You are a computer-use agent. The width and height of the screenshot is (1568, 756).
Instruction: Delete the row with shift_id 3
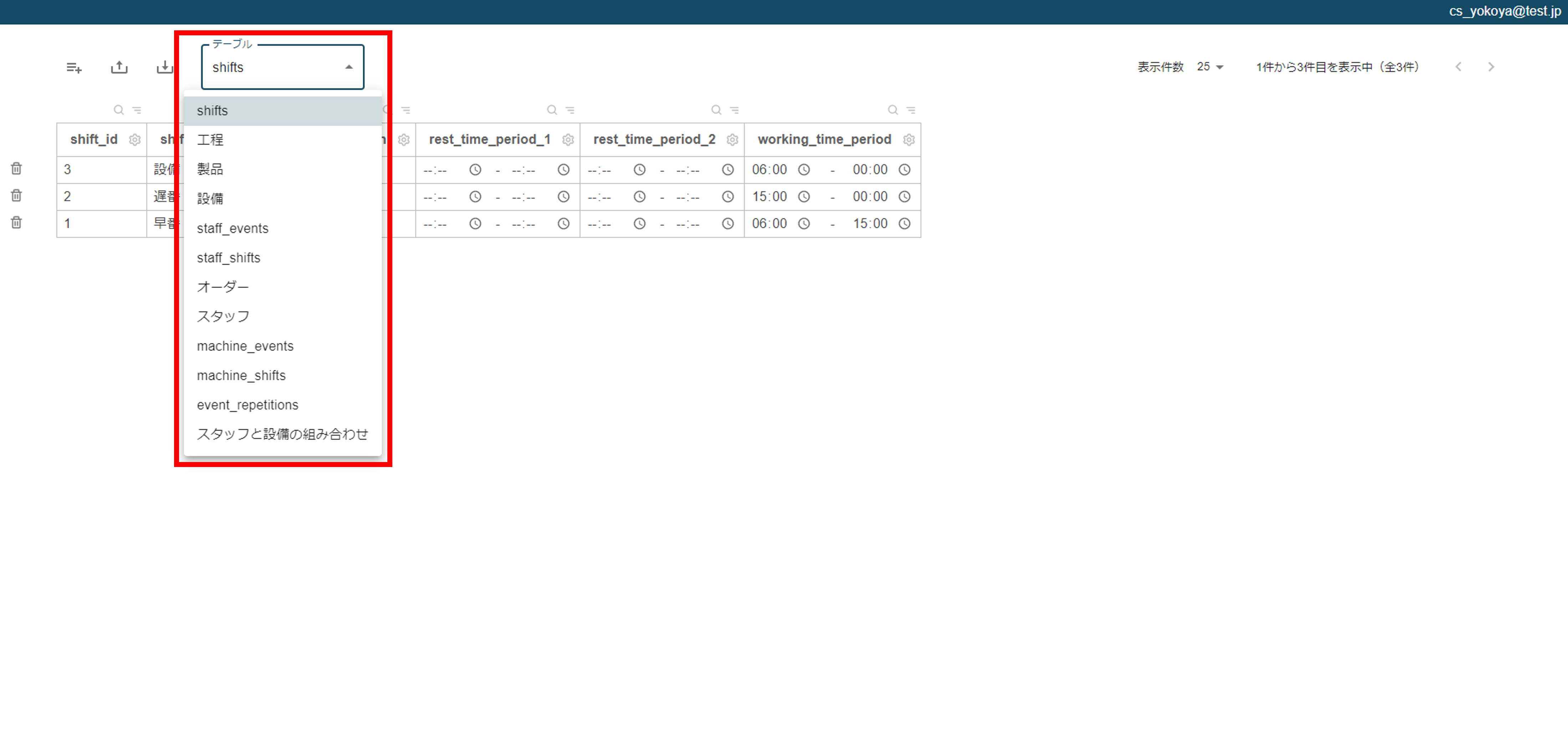(x=16, y=169)
